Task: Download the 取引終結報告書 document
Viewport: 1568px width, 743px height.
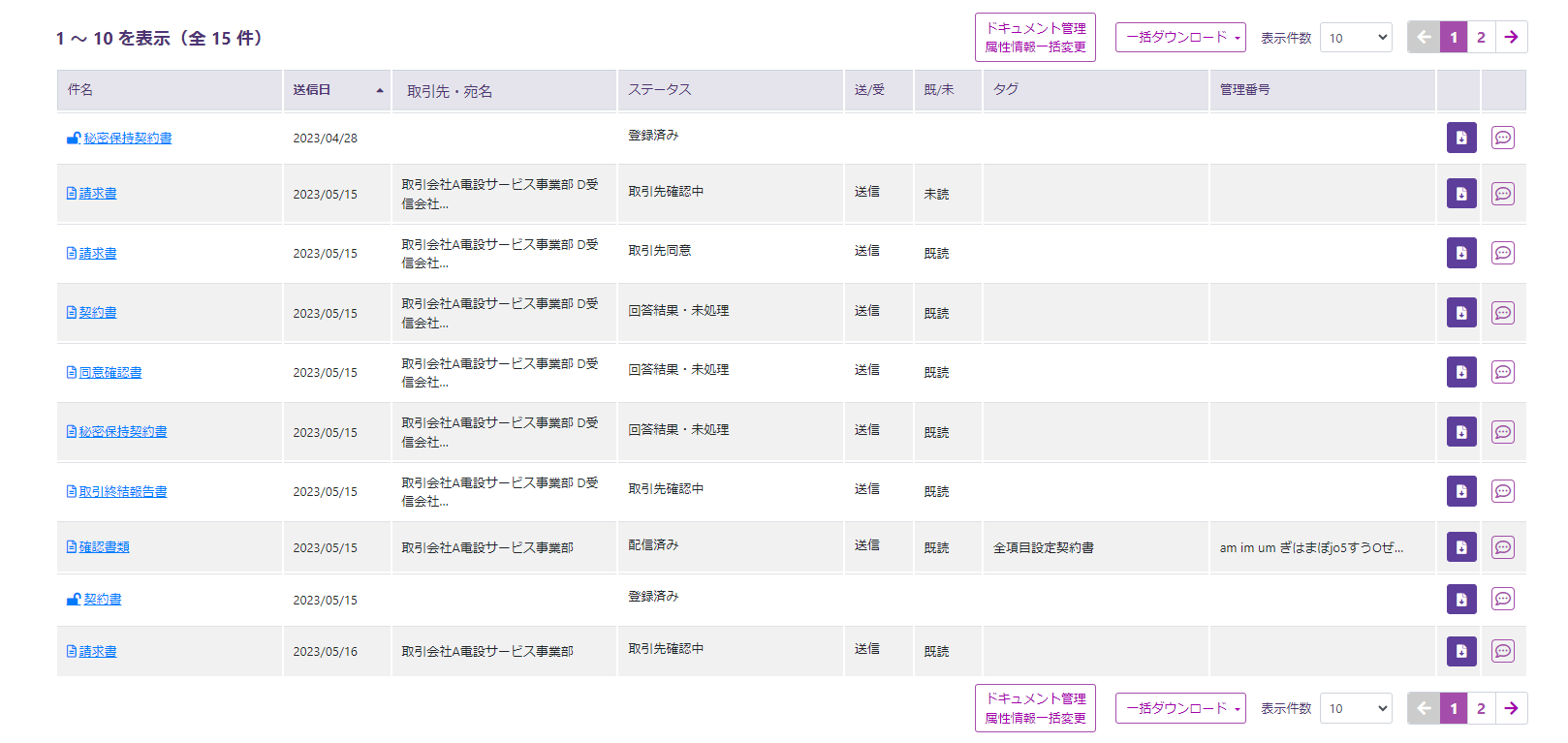Action: (x=1460, y=491)
